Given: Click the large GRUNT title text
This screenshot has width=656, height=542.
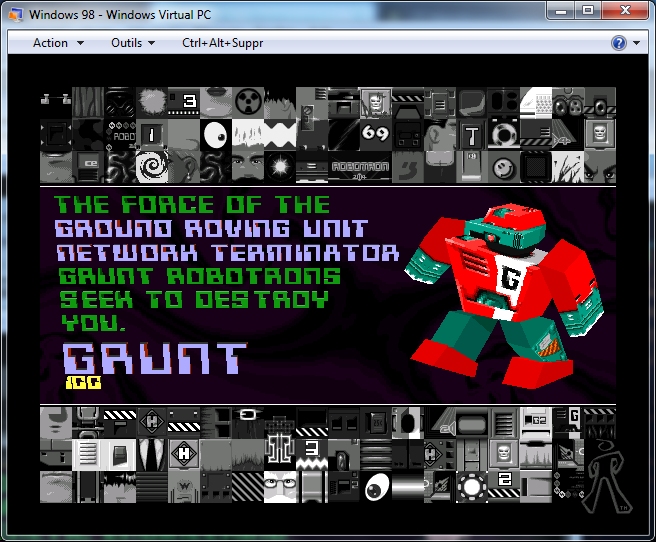Looking at the screenshot, I should coord(154,358).
